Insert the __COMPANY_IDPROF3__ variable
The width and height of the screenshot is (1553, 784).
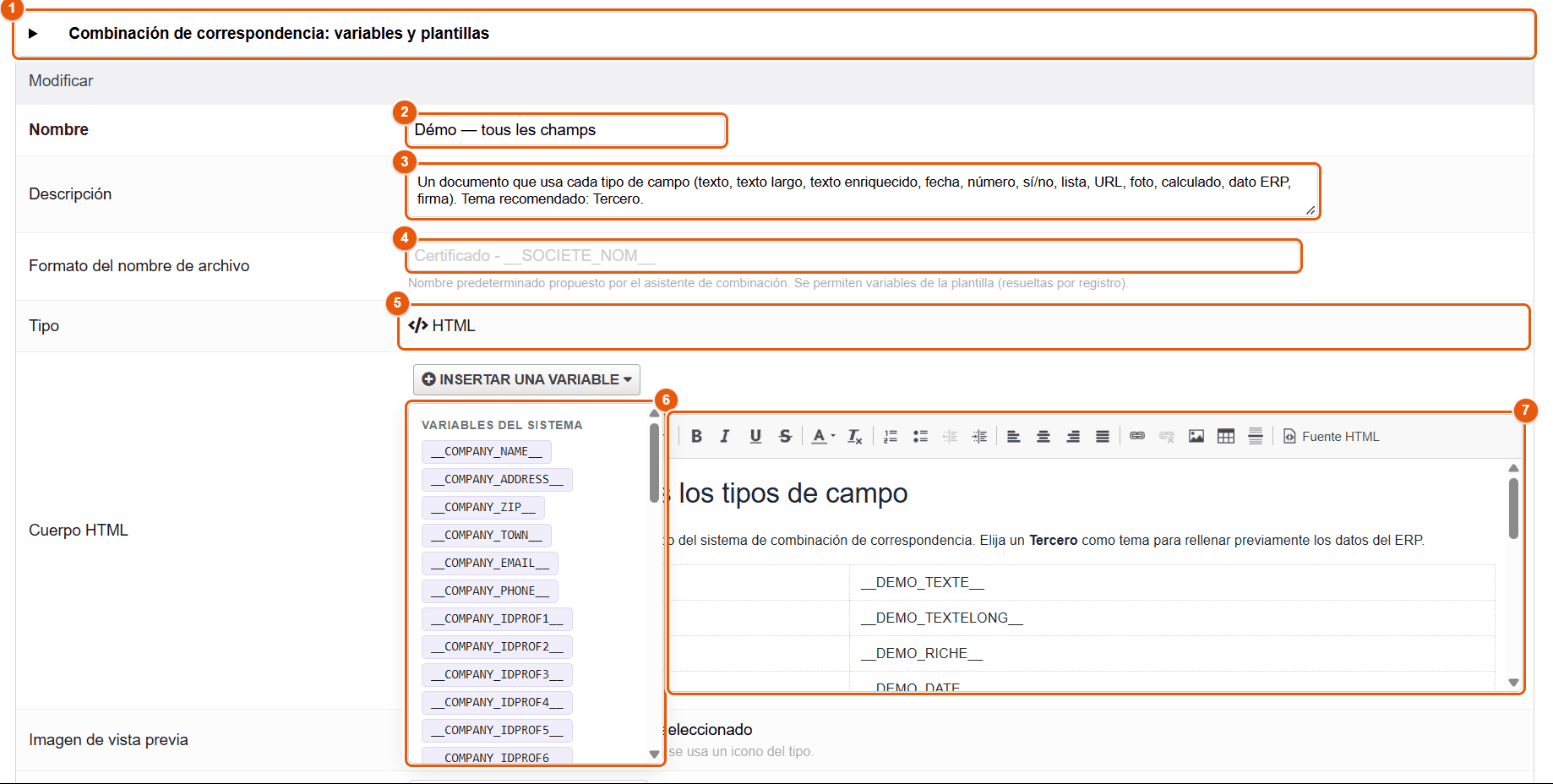click(497, 674)
